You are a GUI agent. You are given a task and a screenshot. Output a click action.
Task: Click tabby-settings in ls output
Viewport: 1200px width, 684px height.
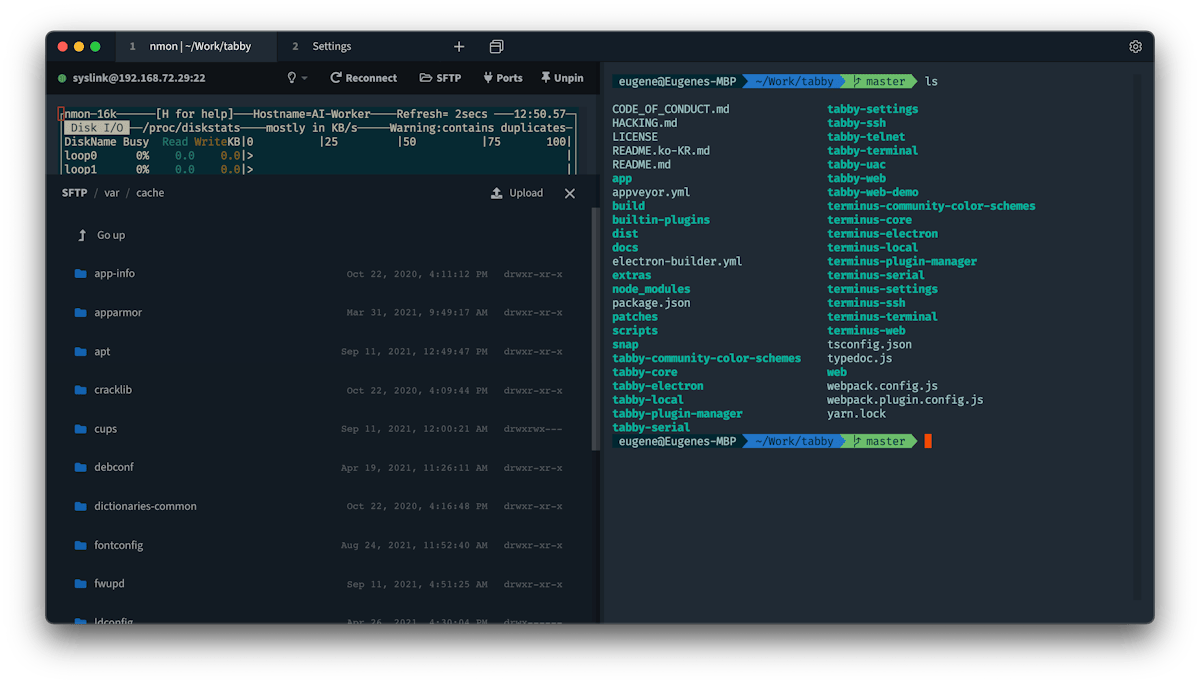(x=872, y=109)
